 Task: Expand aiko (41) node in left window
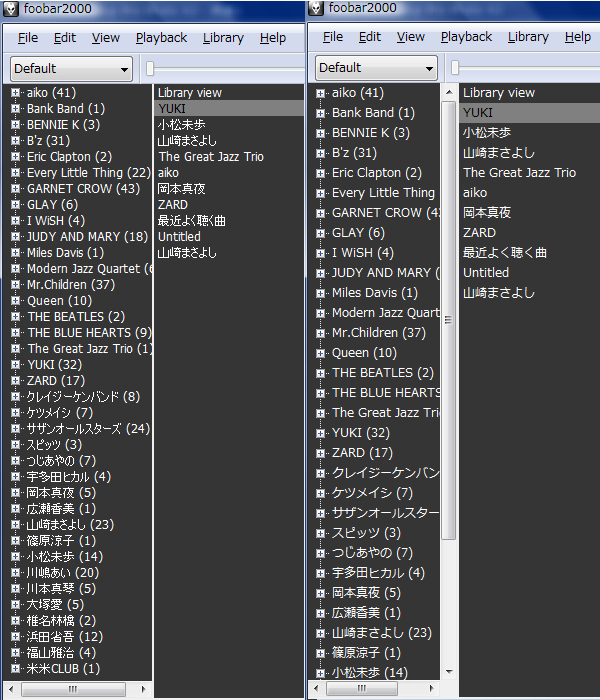click(x=16, y=93)
